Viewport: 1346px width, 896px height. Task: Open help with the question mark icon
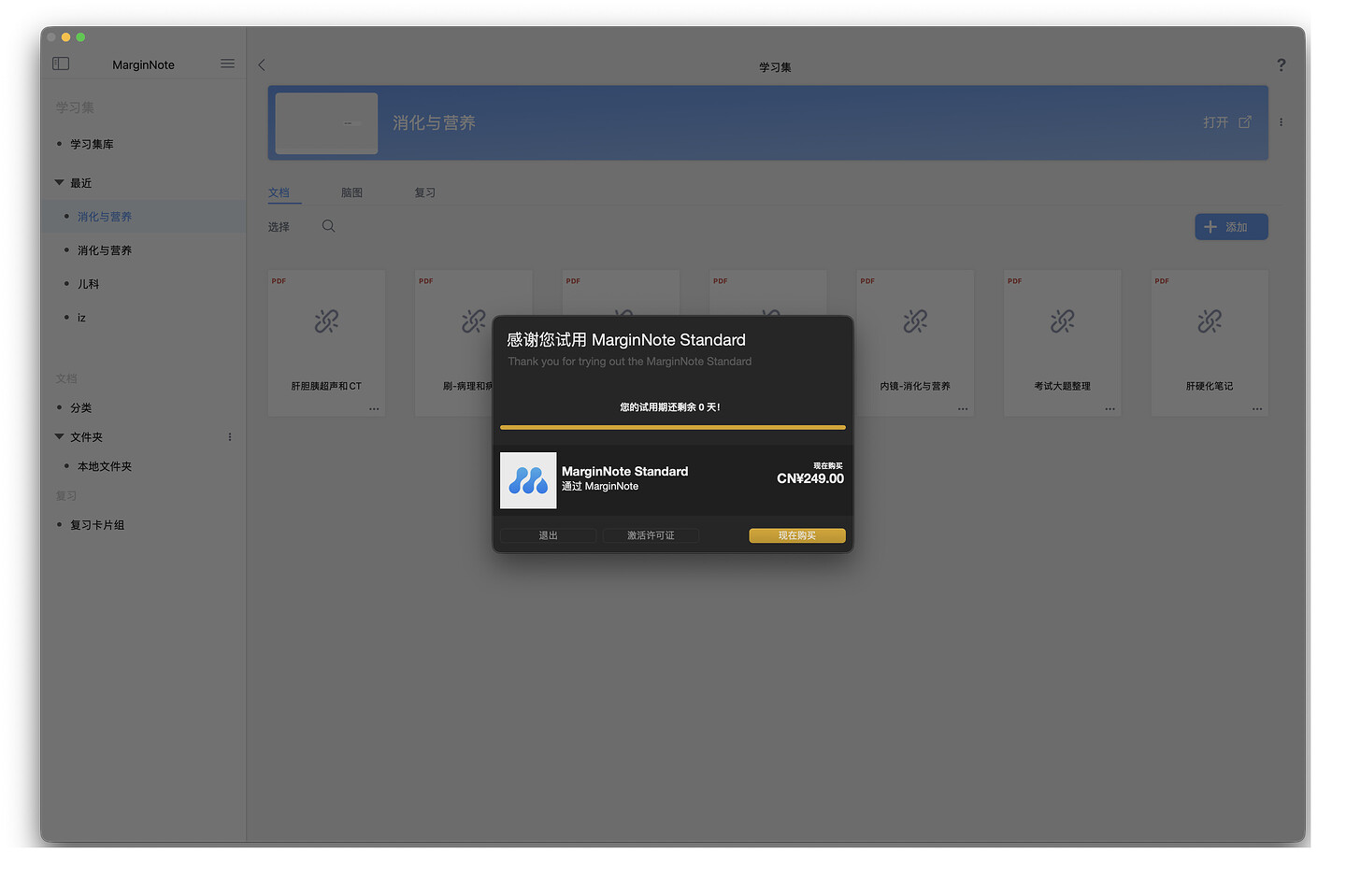(1281, 64)
